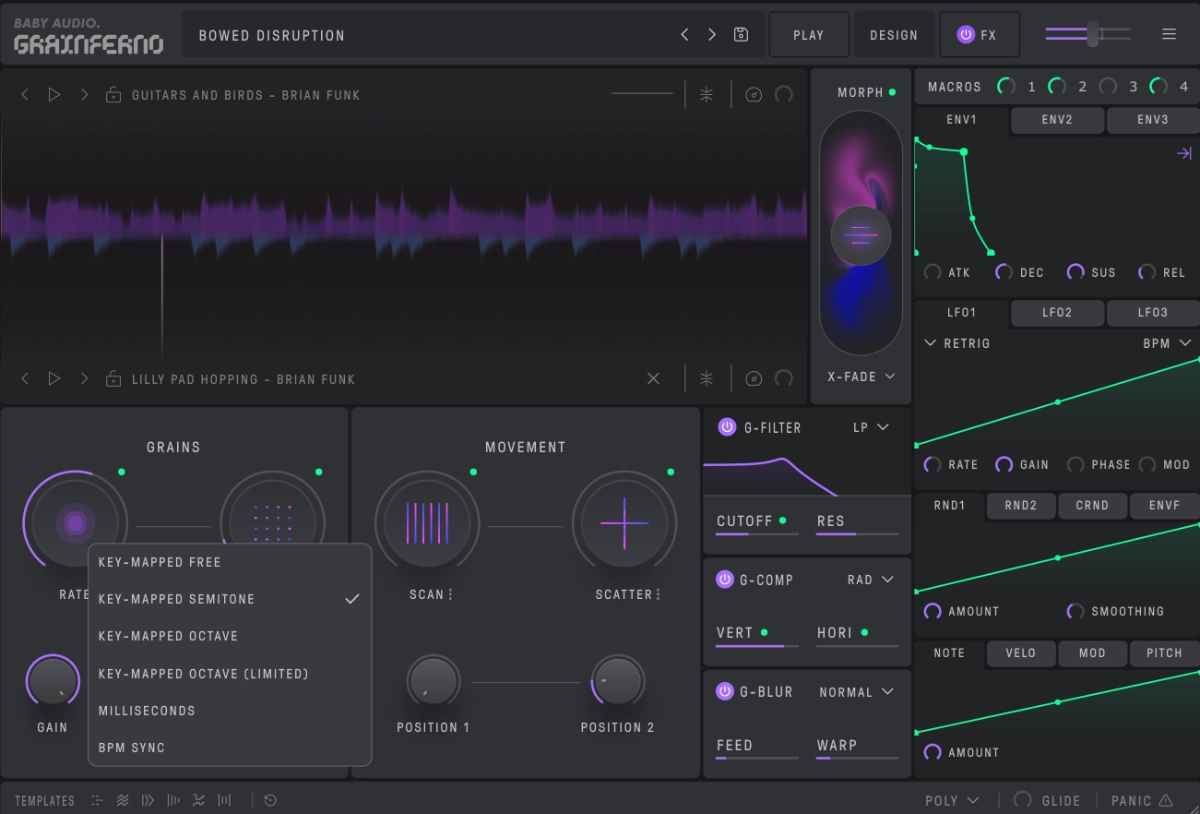Open the Scatter options dots menu

[660, 594]
